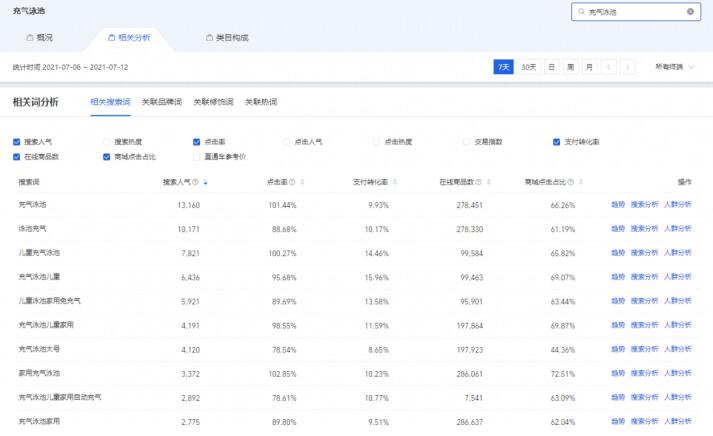Screen dimensions: 713x436
Task: Switch to the 相关分析 tab
Action: point(129,38)
